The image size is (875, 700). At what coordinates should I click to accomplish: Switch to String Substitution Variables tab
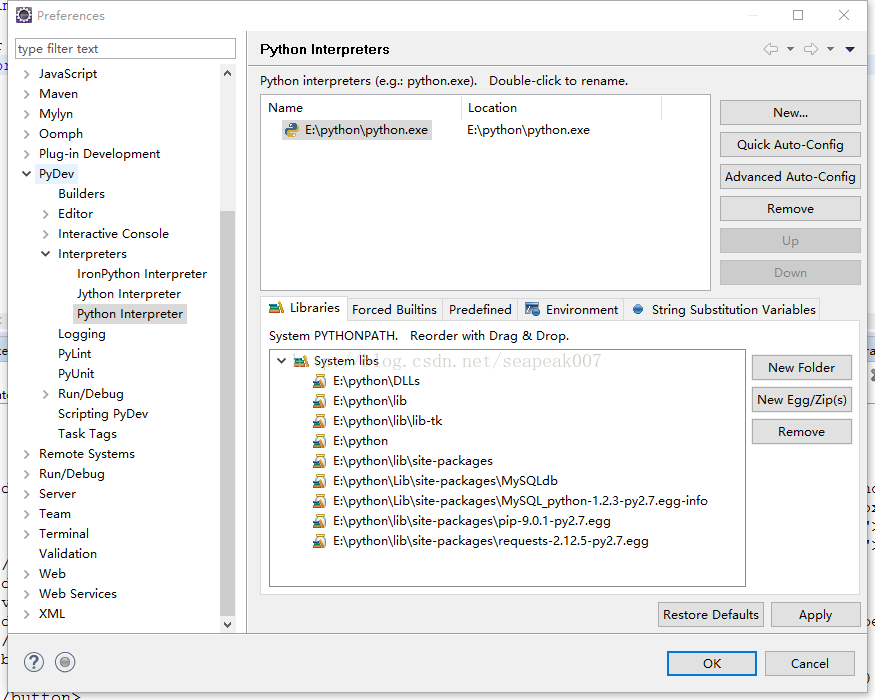click(722, 310)
